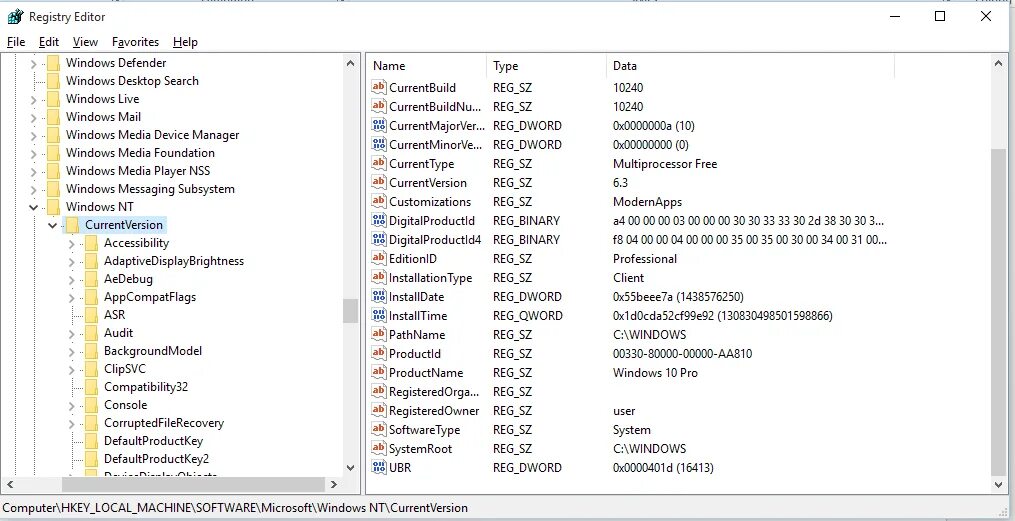Select the Compatibility32 key
1015x521 pixels.
pyautogui.click(x=146, y=387)
